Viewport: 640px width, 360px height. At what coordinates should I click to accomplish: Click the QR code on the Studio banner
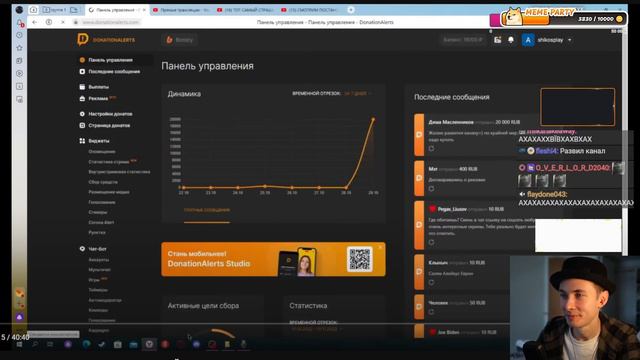(360, 259)
